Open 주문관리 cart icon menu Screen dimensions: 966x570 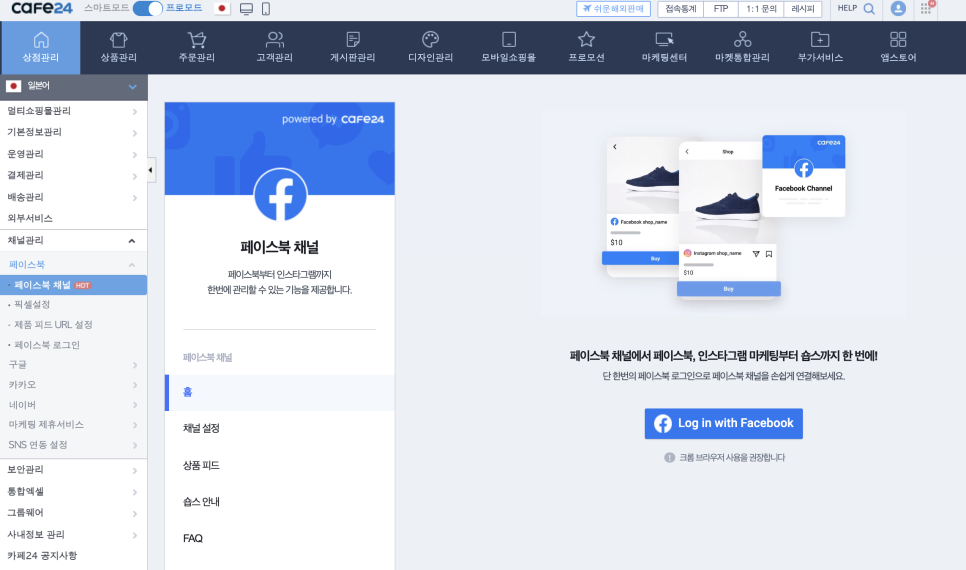[x=197, y=47]
